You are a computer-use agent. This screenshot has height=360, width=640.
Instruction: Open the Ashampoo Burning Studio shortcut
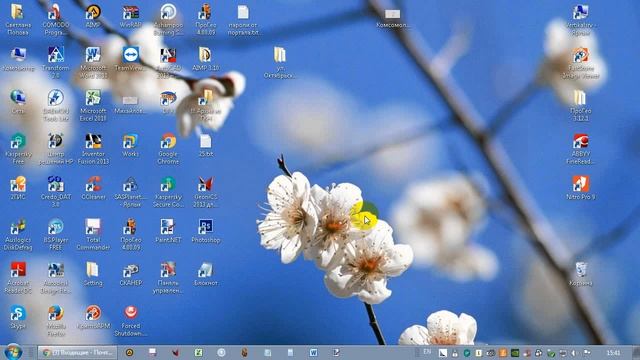tap(168, 20)
